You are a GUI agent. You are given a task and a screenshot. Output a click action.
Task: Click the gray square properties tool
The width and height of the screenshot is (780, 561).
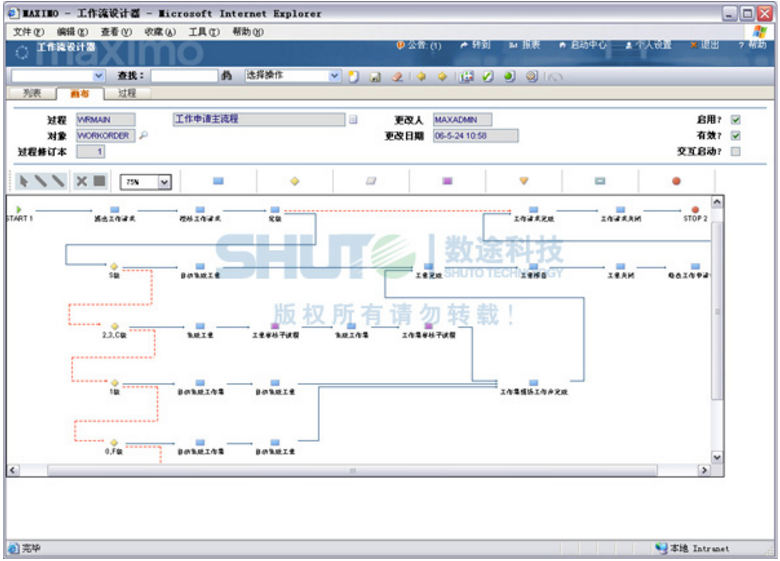[99, 181]
